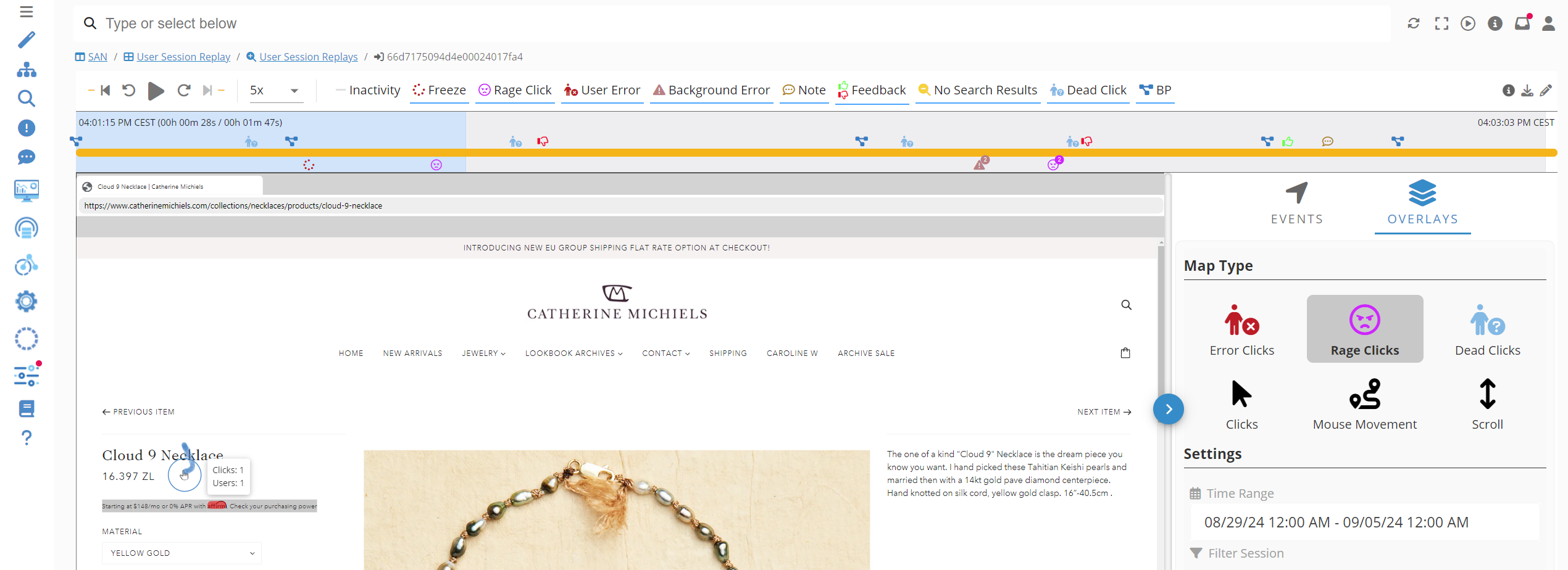The height and width of the screenshot is (570, 1568).
Task: Open the hamburger menu in sidebar
Action: [26, 12]
